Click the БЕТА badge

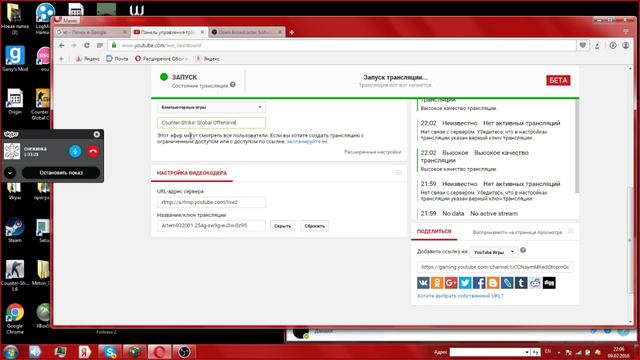coord(558,80)
